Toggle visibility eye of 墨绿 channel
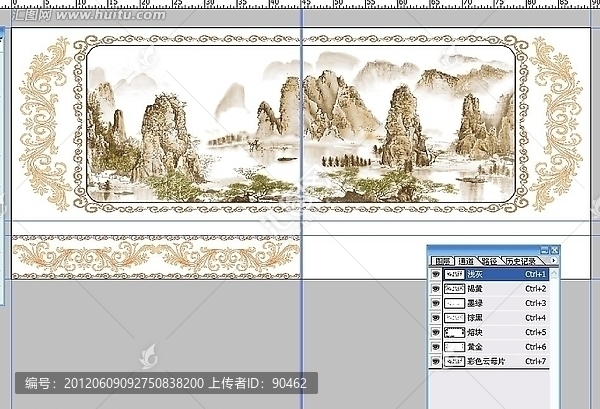Viewport: 600px width, 409px height. tap(435, 303)
